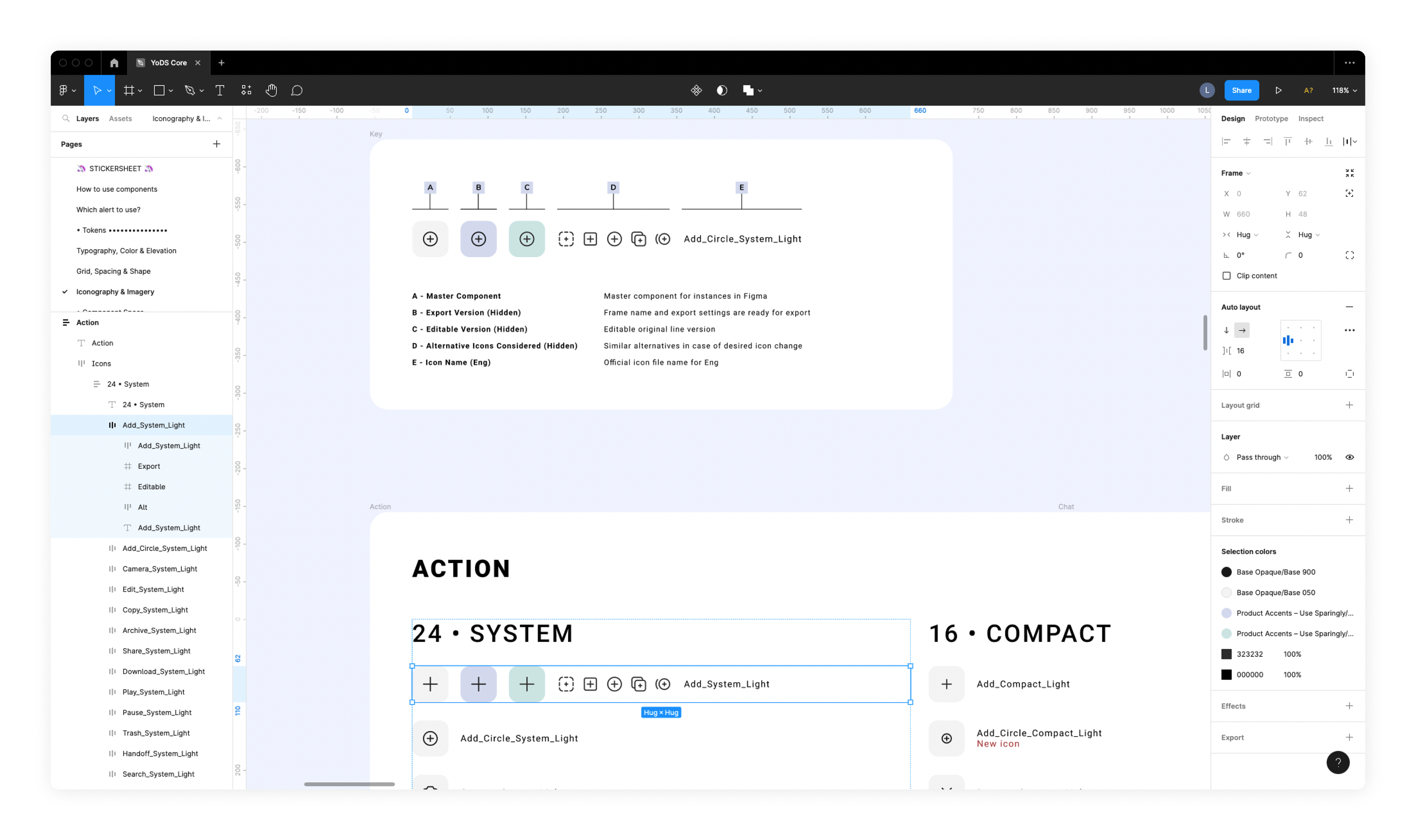Viewport: 1416px width, 840px height.
Task: Set auto layout direction to vertical
Action: [x=1226, y=330]
